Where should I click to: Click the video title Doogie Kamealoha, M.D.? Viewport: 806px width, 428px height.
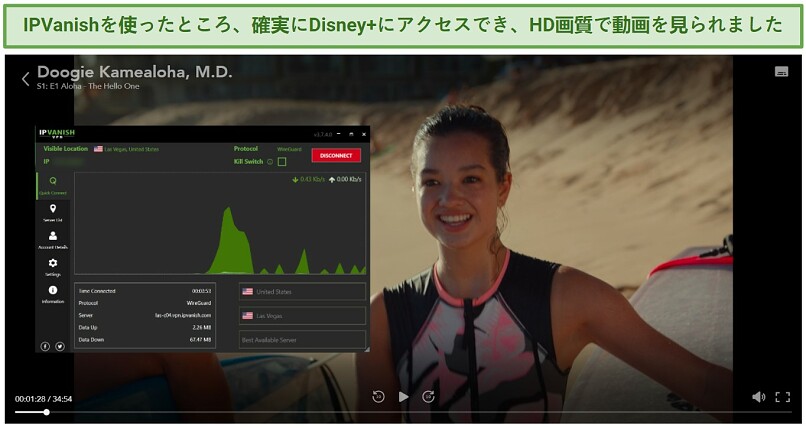pyautogui.click(x=135, y=72)
